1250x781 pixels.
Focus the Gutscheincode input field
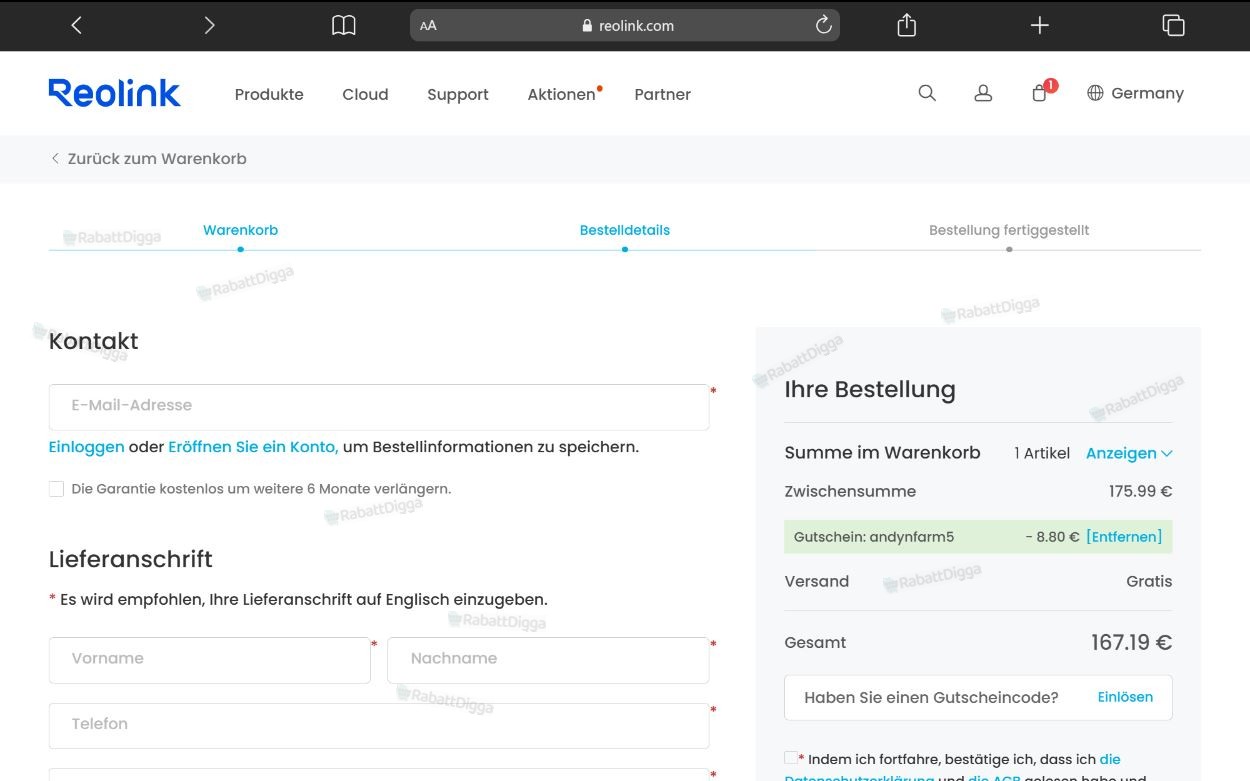[978, 698]
